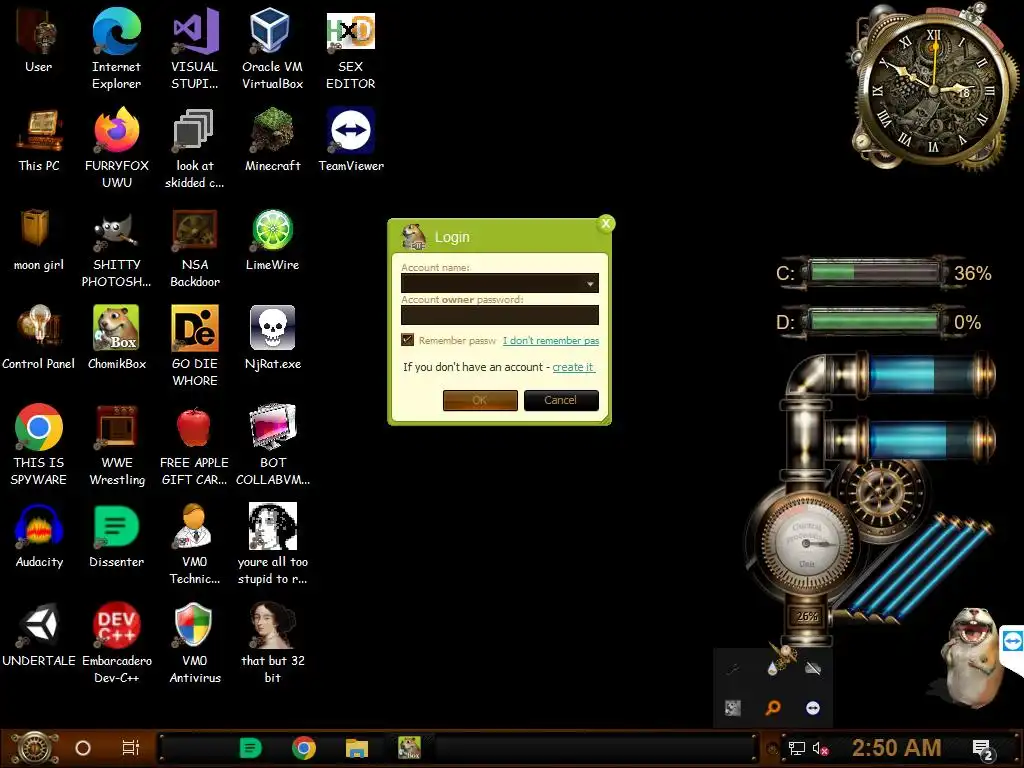Select the SEX EDITOR HxD icon
This screenshot has height=768, width=1024.
click(351, 49)
